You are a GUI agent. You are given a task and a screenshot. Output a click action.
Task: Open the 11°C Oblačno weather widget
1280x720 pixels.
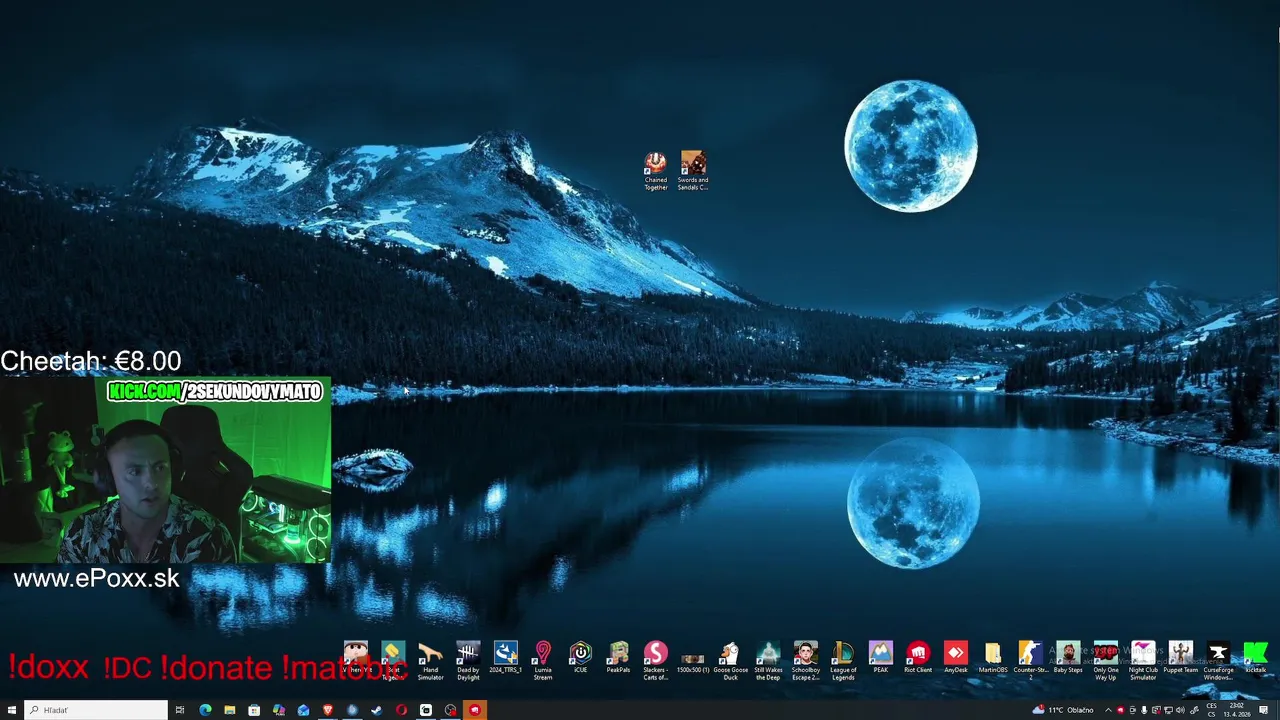pos(1063,710)
